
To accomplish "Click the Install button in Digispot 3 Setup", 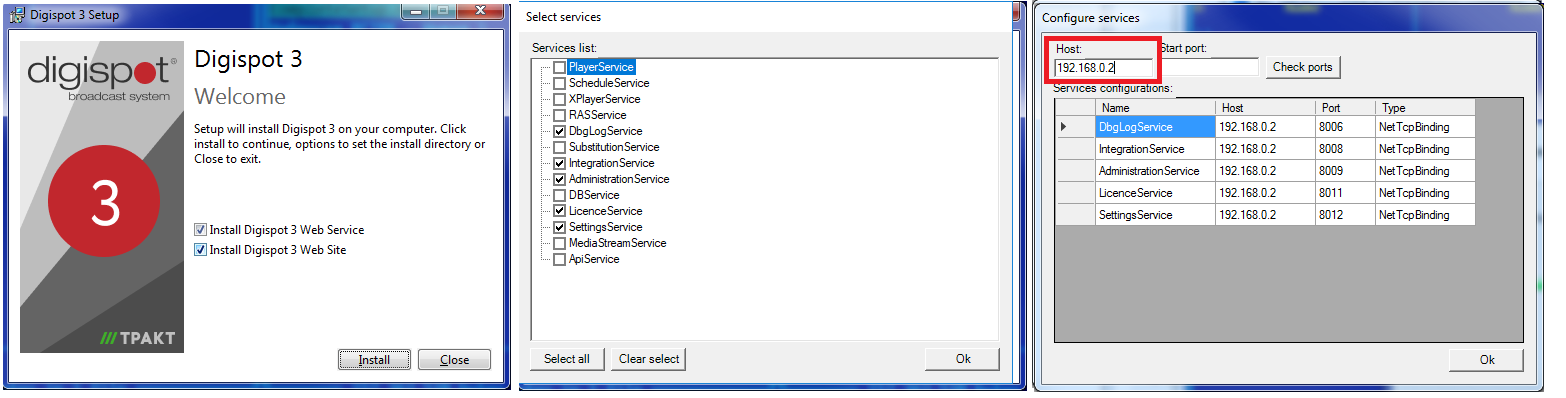I will click(374, 360).
